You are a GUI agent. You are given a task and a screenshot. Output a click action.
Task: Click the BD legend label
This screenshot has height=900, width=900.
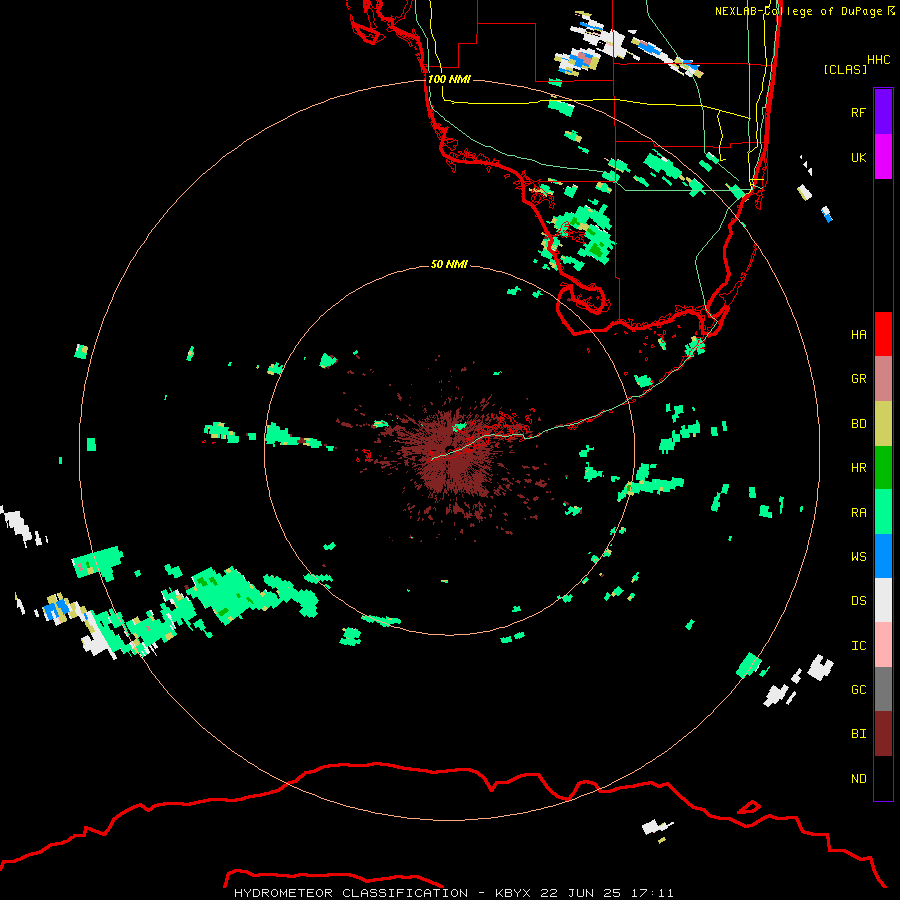tap(858, 424)
